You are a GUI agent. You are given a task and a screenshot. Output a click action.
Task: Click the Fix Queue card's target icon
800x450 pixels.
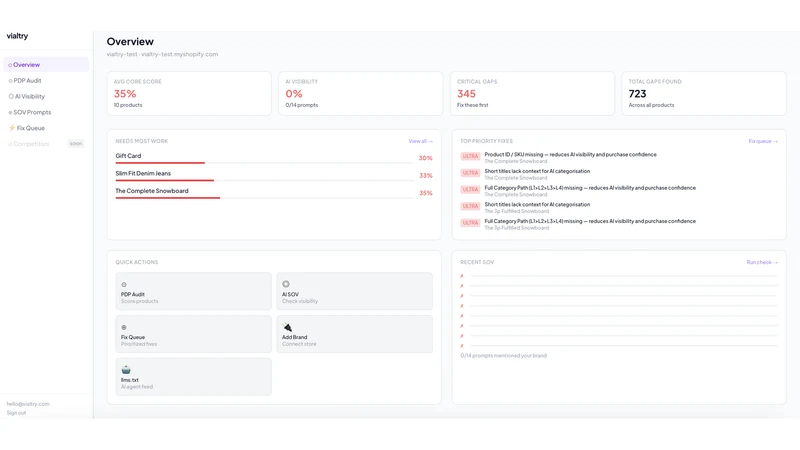[123, 328]
